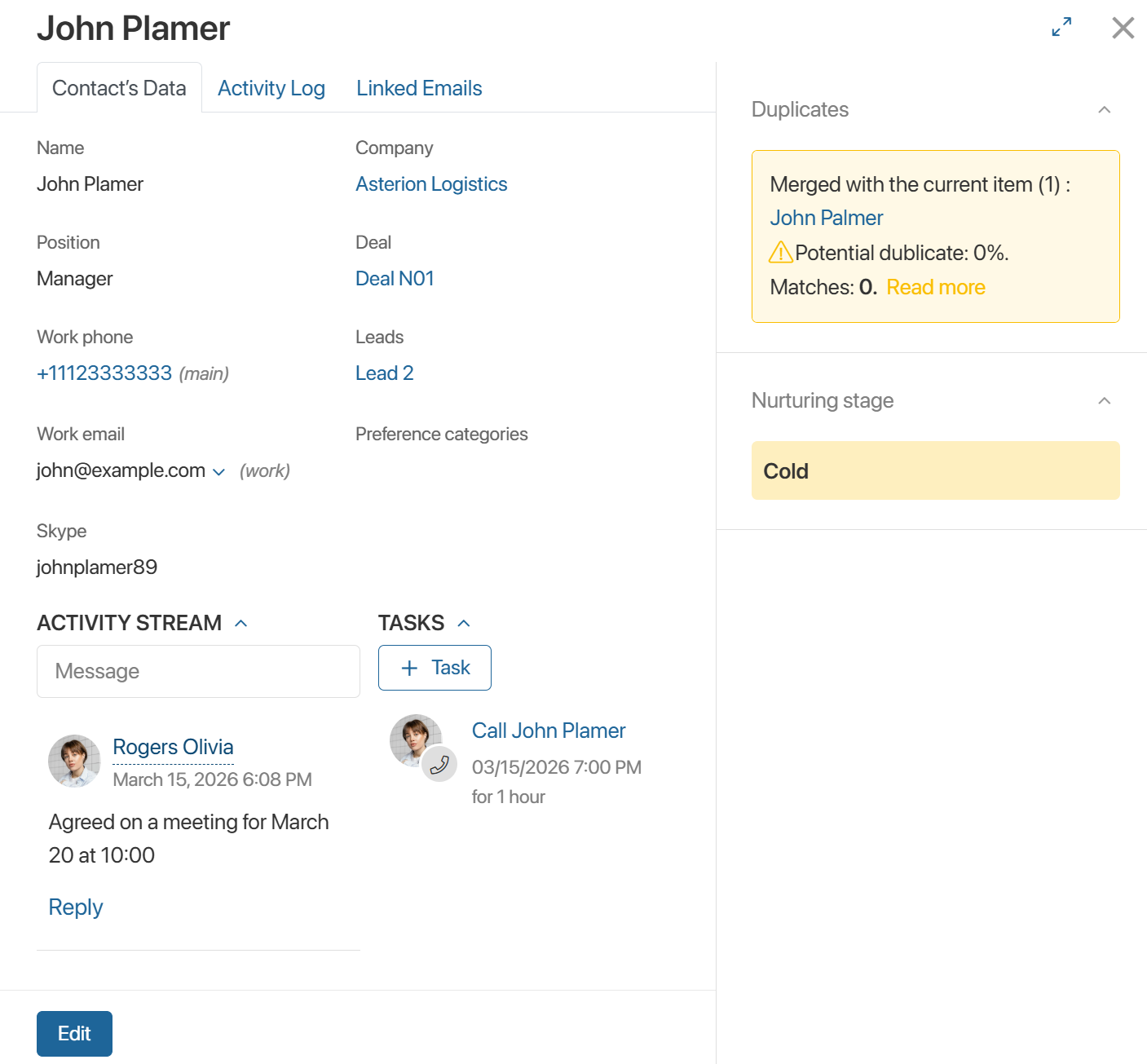Collapse the Tasks section chevron
This screenshot has width=1147, height=1064.
(x=464, y=624)
